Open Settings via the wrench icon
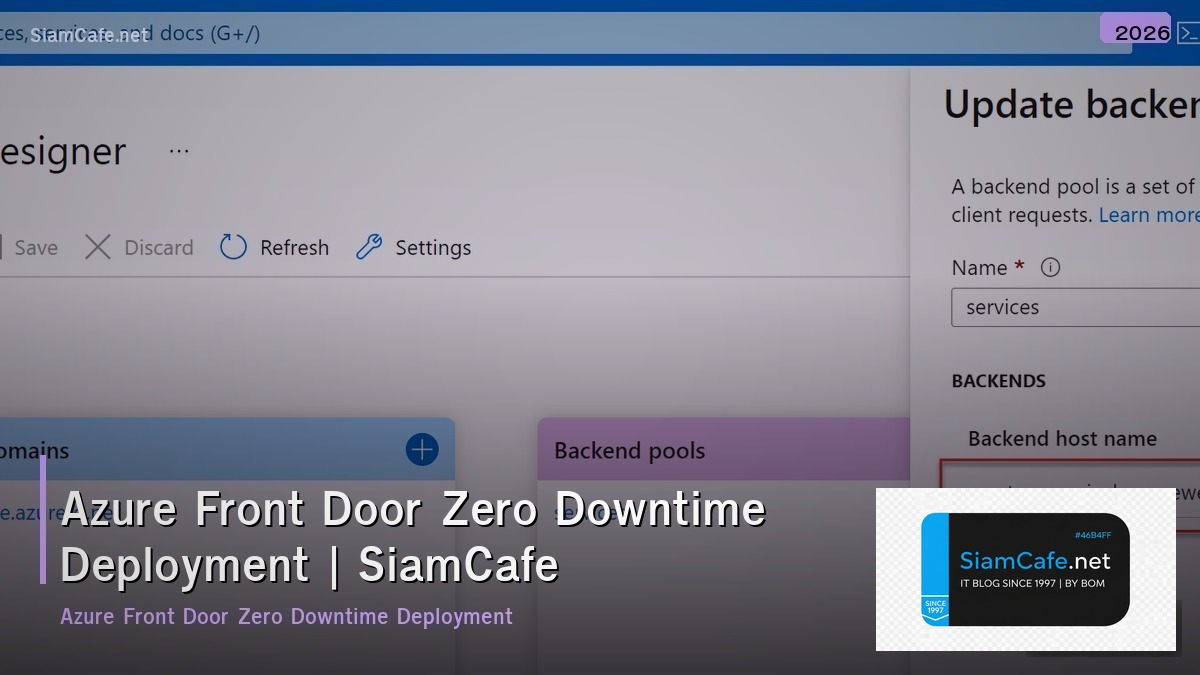Image resolution: width=1200 pixels, height=675 pixels. [x=369, y=247]
